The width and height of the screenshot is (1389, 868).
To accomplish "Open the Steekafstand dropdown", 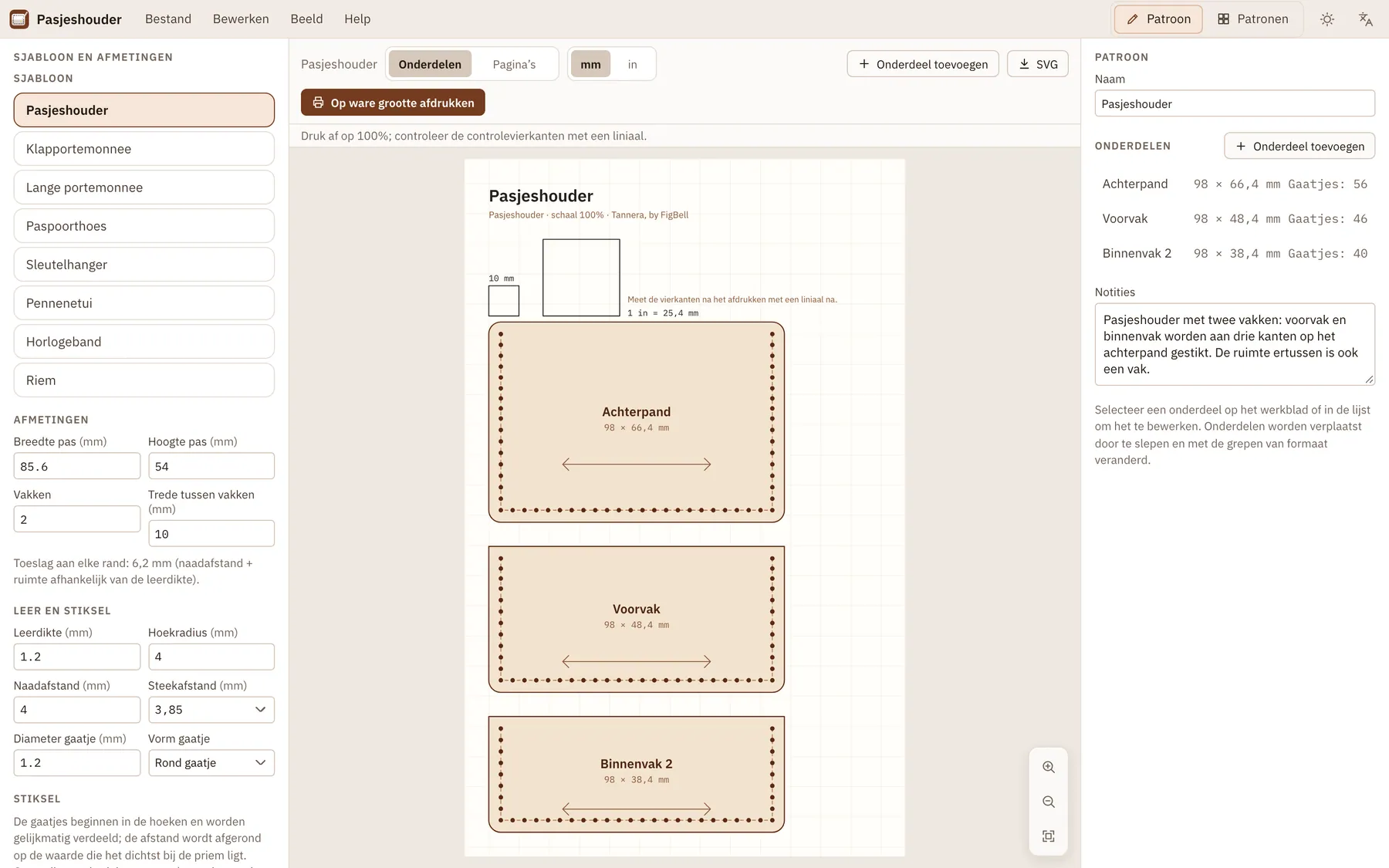I will click(x=211, y=710).
